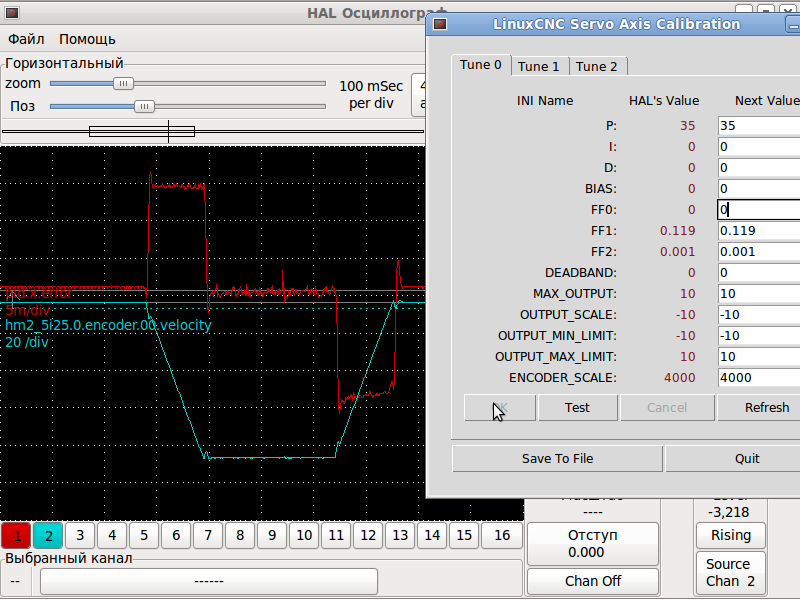Select oscilloscope channel 14
800x600 pixels.
(x=432, y=535)
